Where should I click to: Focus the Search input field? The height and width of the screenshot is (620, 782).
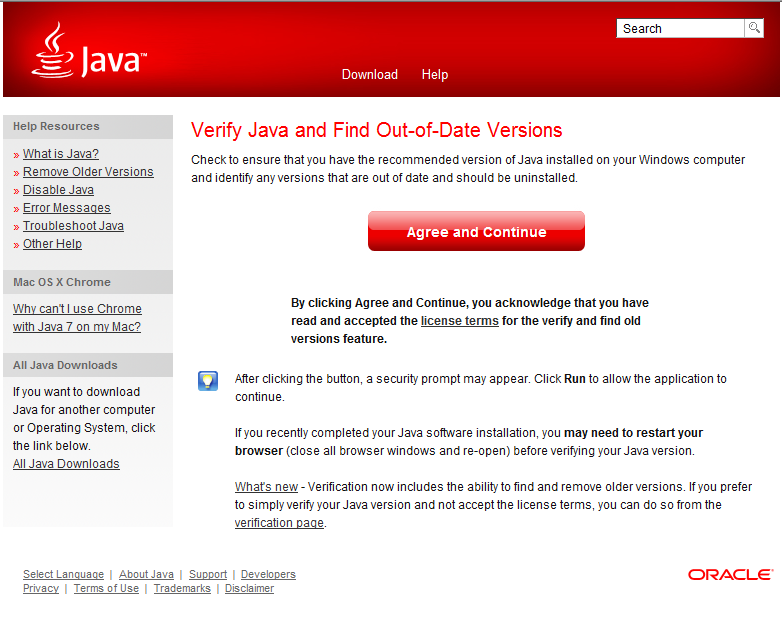pyautogui.click(x=680, y=28)
